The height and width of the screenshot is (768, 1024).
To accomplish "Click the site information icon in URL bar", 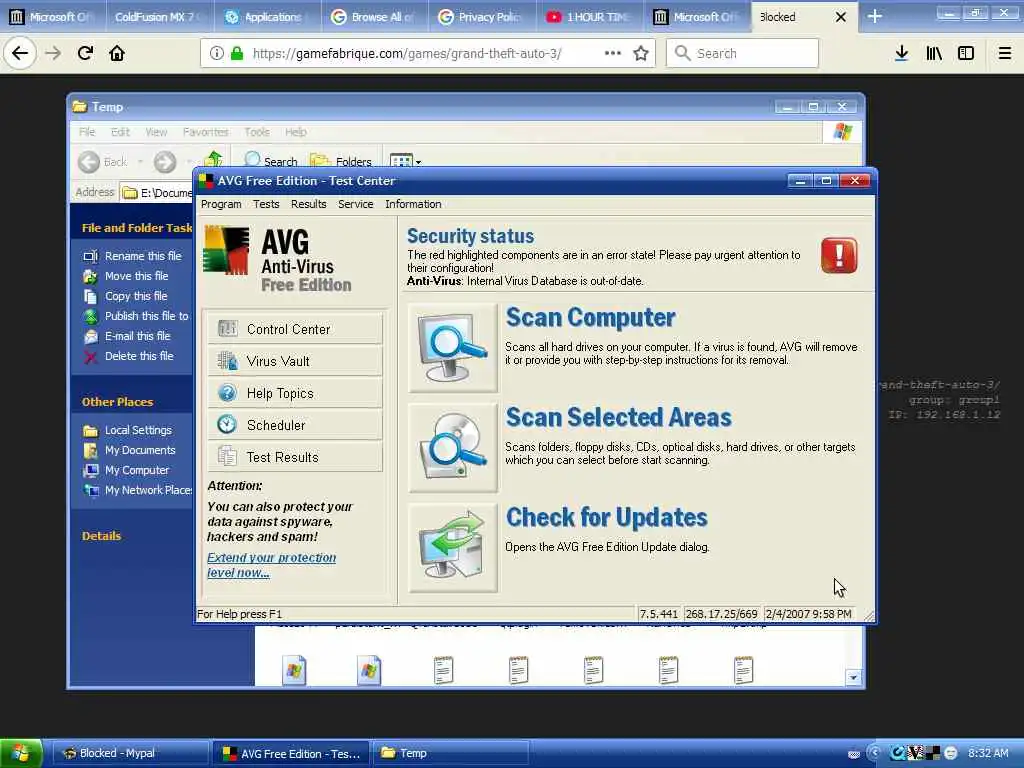I will pyautogui.click(x=216, y=54).
